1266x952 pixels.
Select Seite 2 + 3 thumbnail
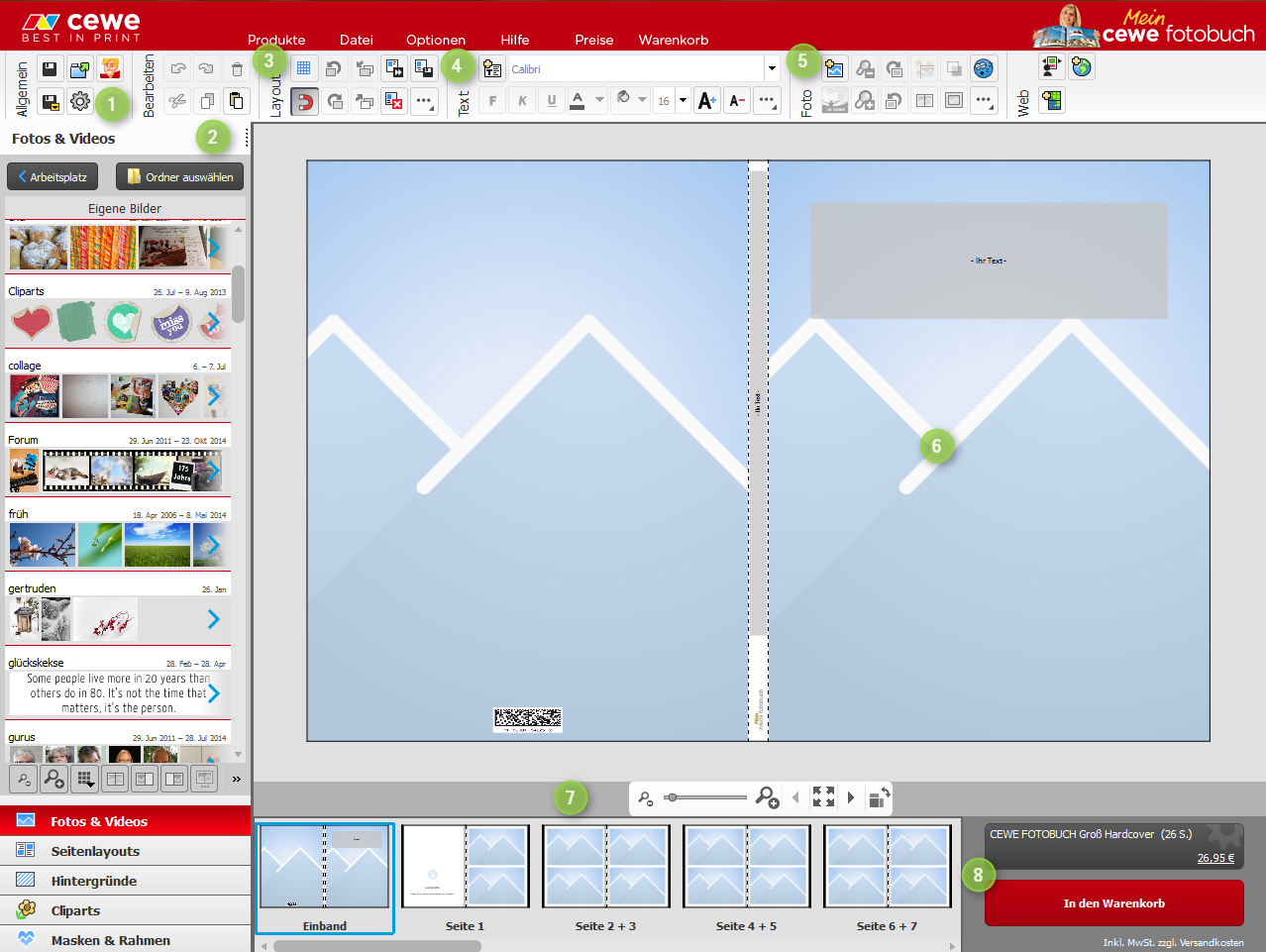(606, 867)
